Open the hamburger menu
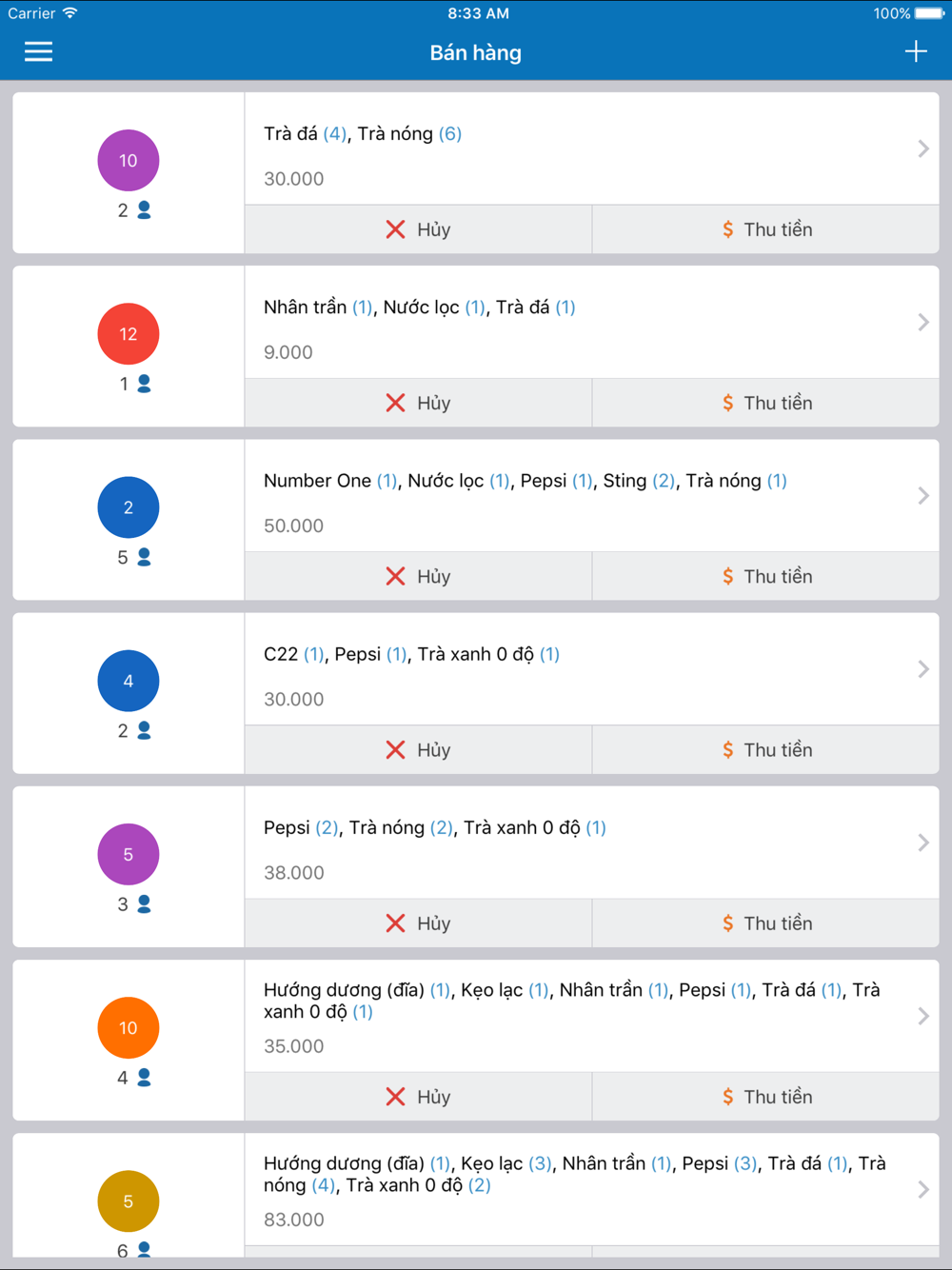Image resolution: width=952 pixels, height=1270 pixels. click(38, 51)
